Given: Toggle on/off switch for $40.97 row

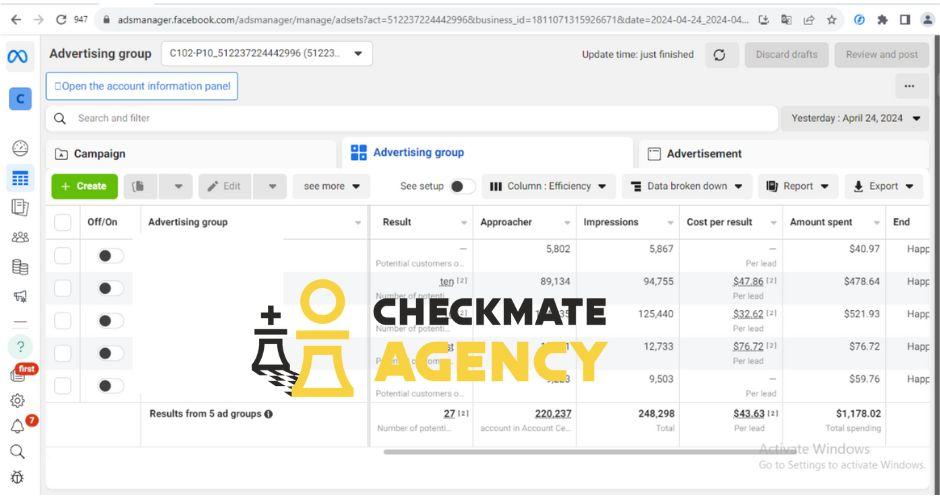Looking at the screenshot, I should (x=111, y=256).
